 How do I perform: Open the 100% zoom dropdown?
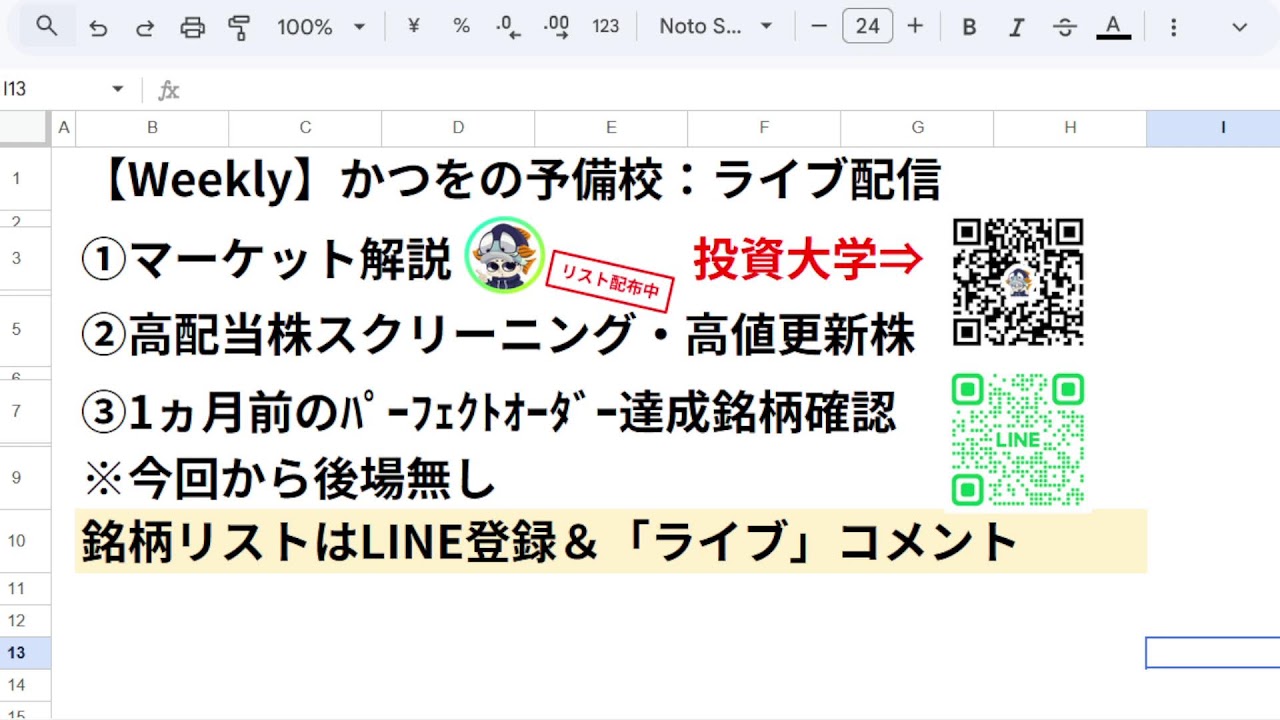tap(321, 27)
